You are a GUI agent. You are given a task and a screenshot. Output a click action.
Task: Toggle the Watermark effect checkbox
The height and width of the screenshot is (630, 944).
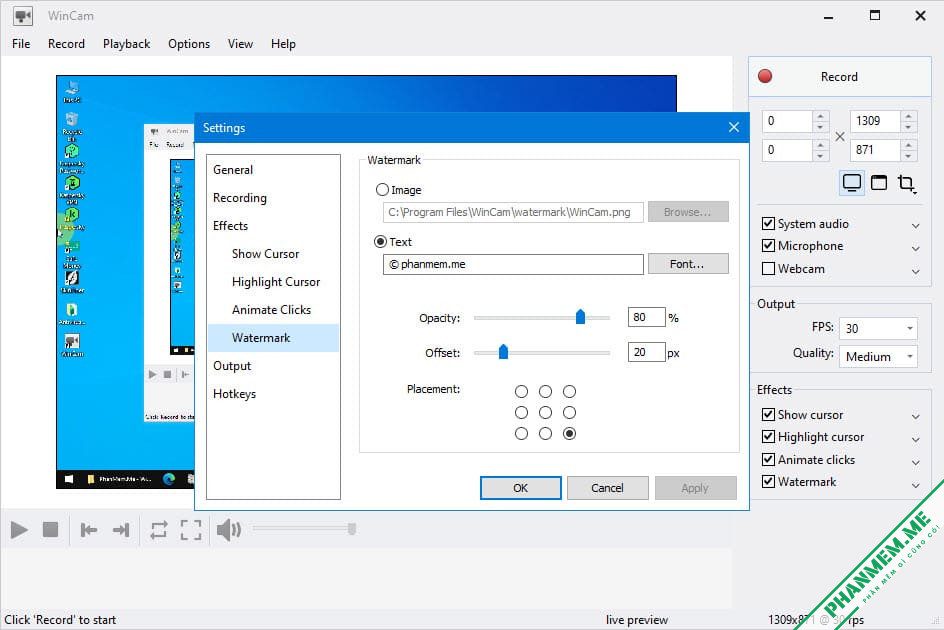tap(768, 481)
